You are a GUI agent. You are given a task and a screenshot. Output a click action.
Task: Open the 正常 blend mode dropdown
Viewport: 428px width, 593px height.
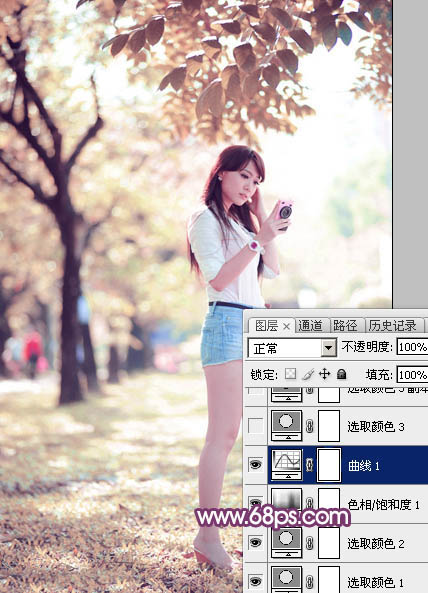pos(292,348)
